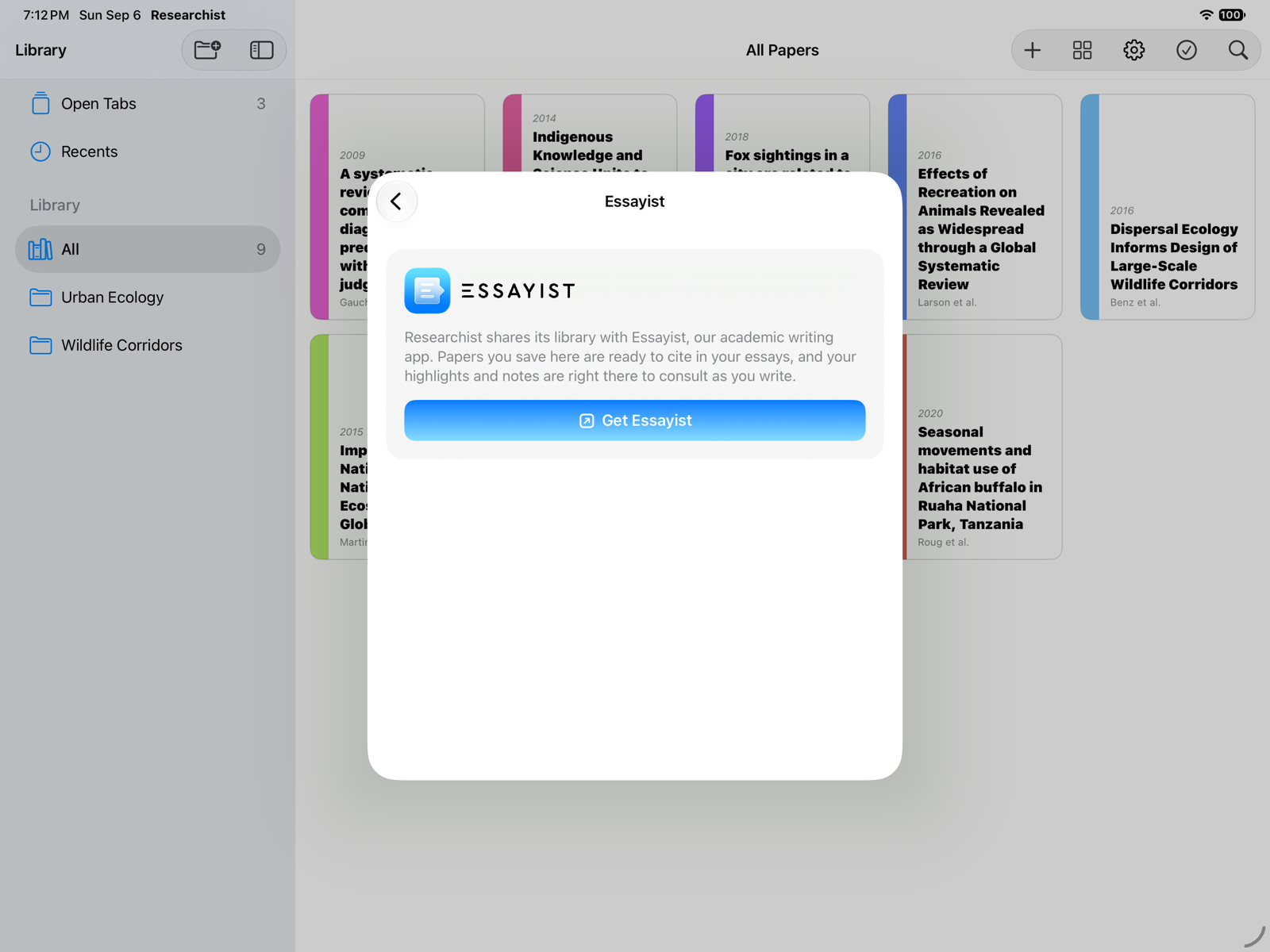This screenshot has height=952, width=1270.
Task: Click the Library section label in sidebar
Action: pyautogui.click(x=55, y=205)
